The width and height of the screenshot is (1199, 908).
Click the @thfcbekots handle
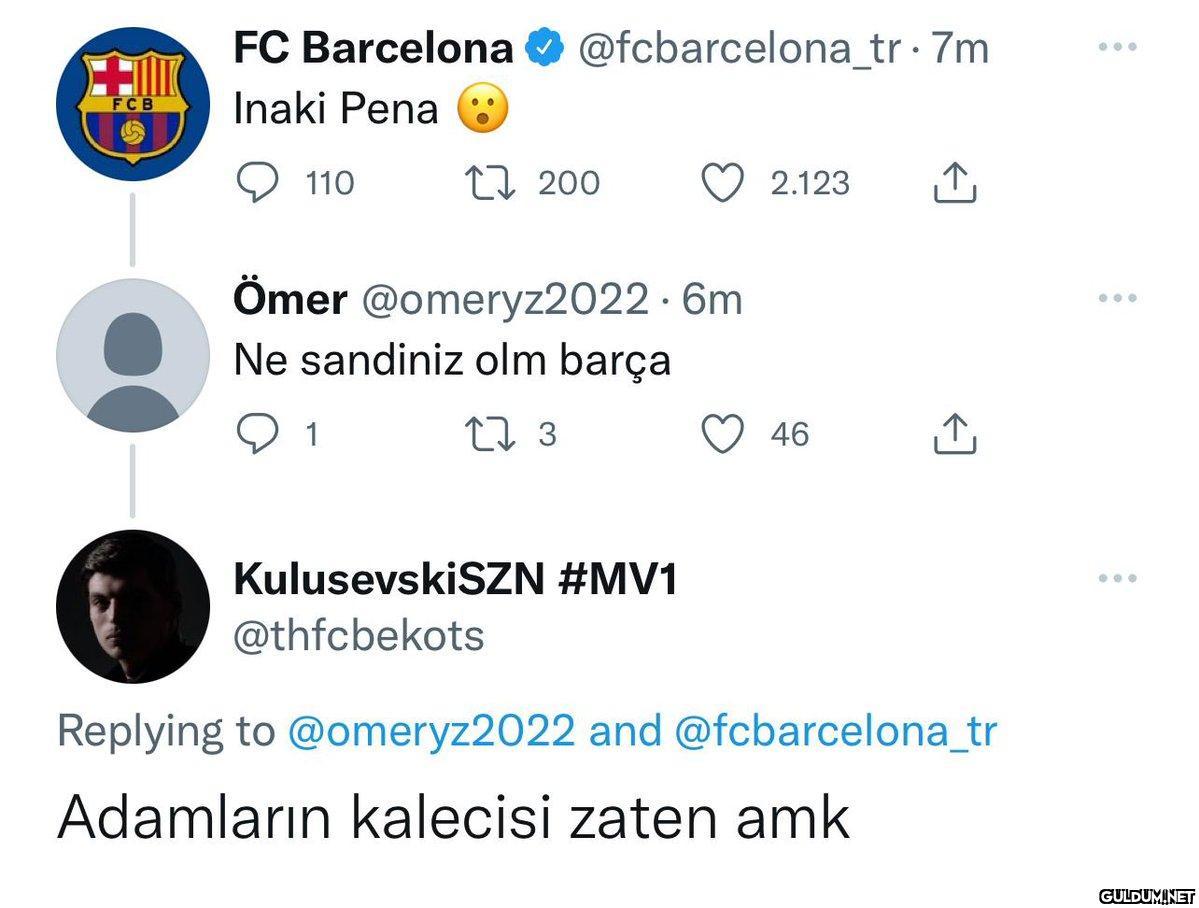click(358, 635)
